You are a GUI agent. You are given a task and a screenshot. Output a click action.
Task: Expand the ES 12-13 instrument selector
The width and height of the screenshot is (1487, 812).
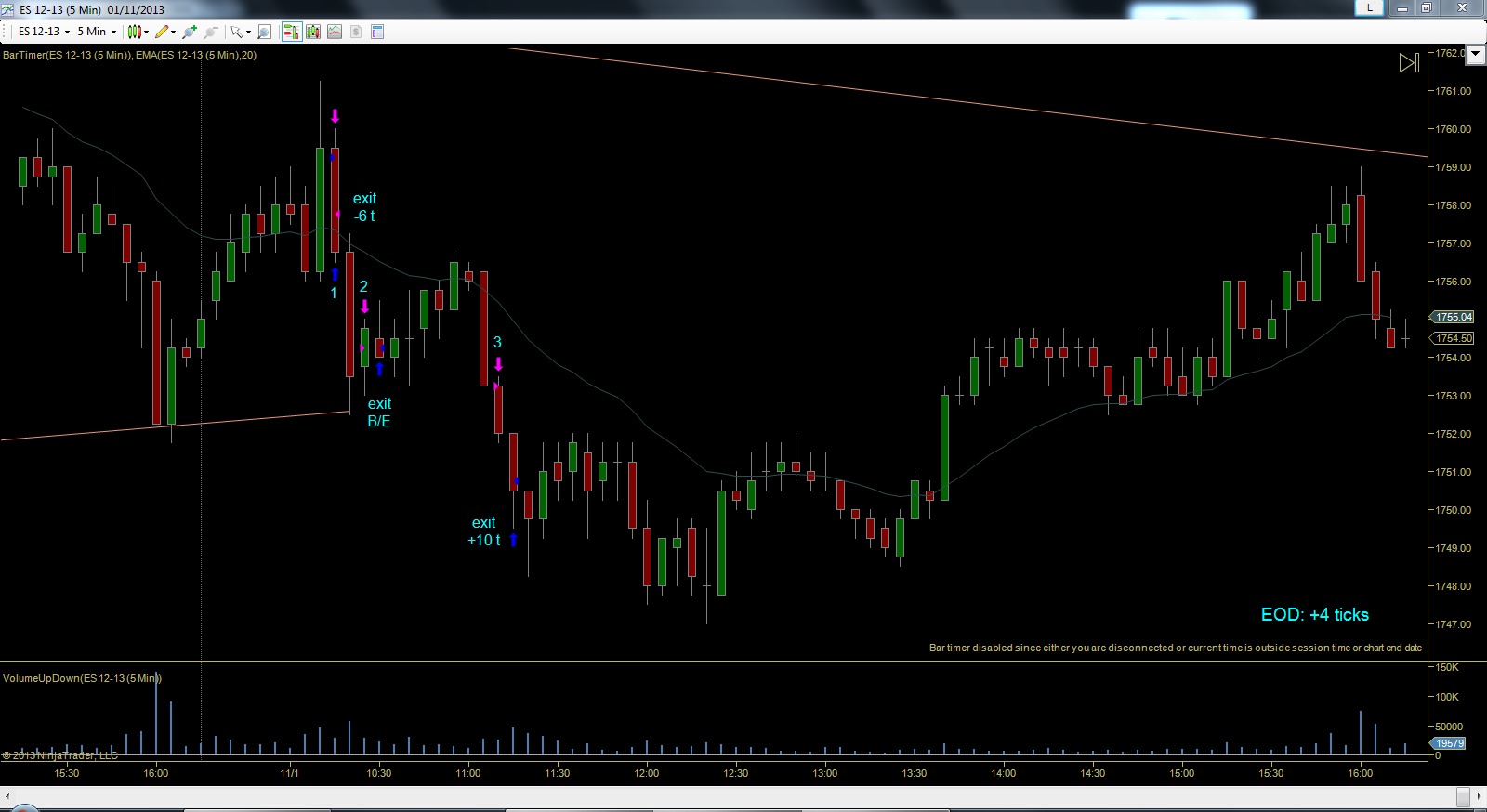point(44,32)
